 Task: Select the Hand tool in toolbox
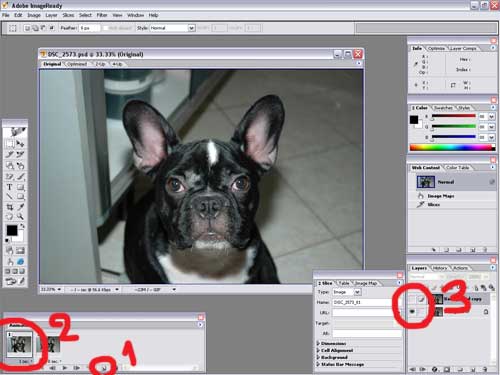(x=10, y=217)
